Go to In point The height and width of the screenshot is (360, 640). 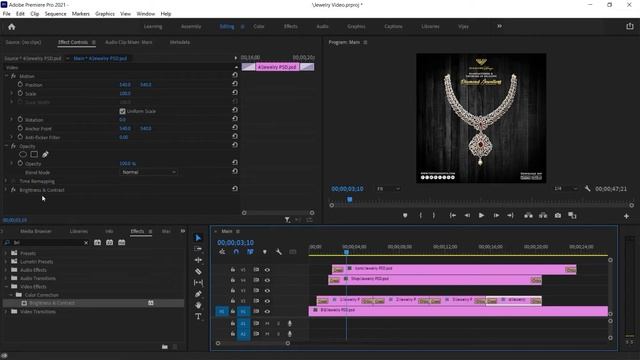[452, 216]
